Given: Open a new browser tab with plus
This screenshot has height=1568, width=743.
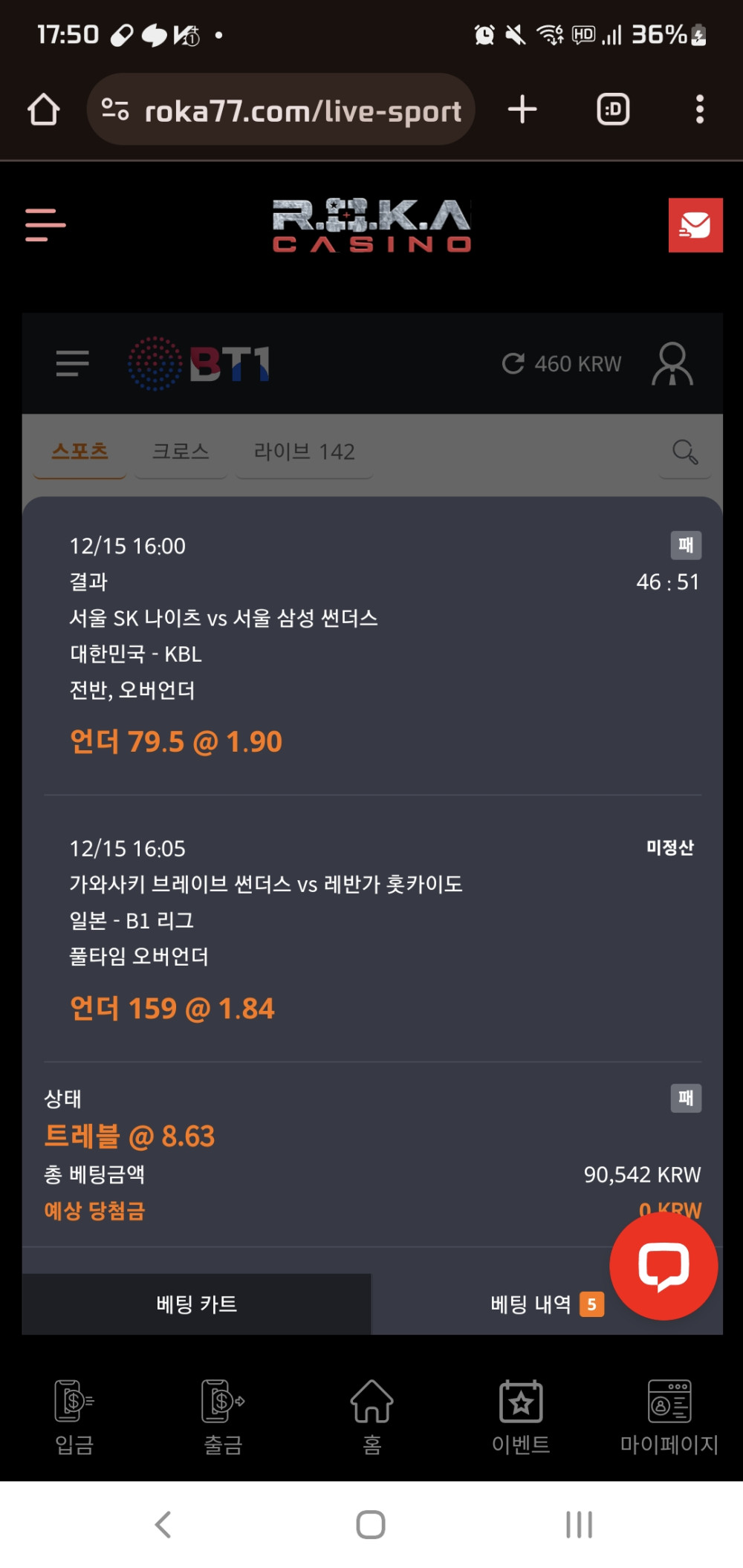Looking at the screenshot, I should 522,109.
